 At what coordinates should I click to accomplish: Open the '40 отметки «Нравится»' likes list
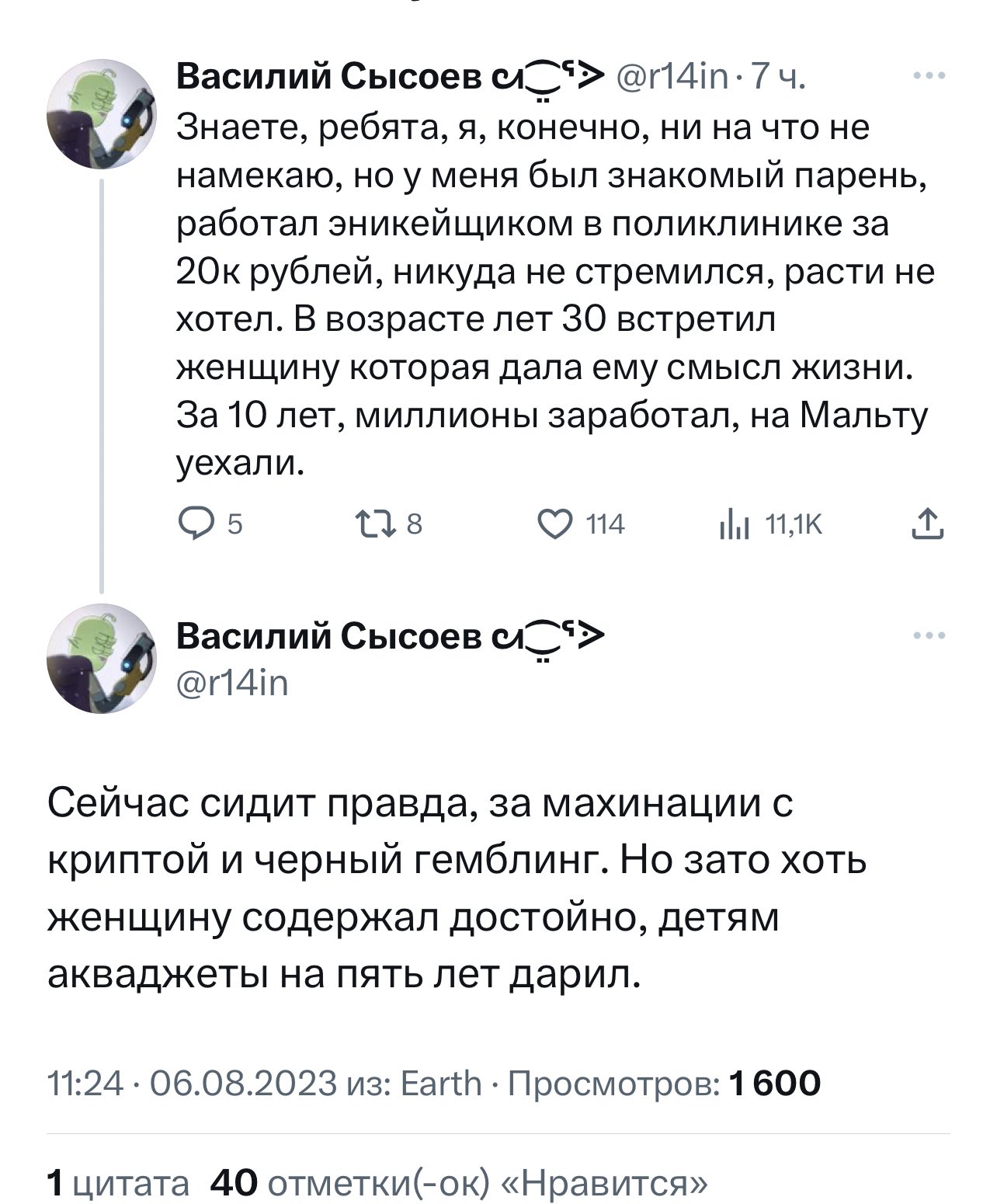click(460, 1184)
